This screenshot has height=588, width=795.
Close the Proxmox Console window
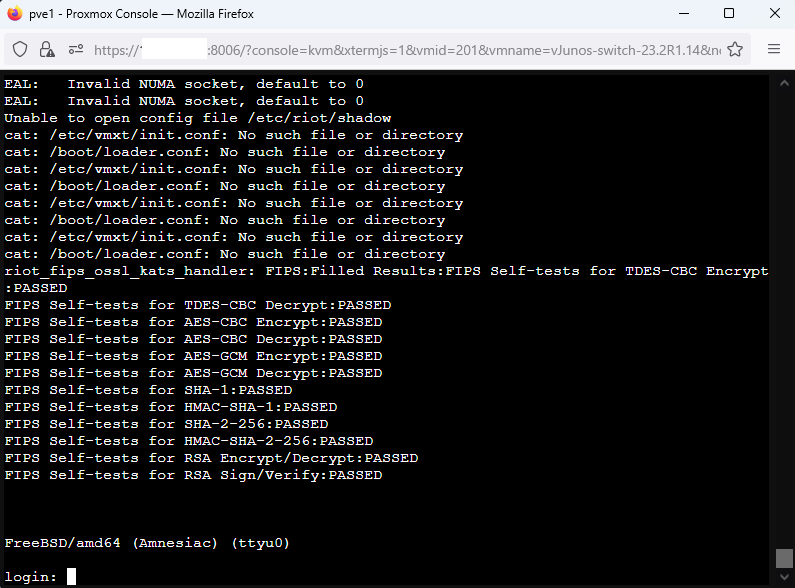[x=775, y=14]
